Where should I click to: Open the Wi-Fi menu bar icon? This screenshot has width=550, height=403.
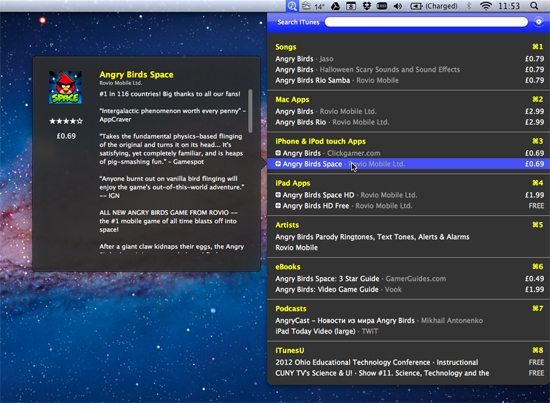click(485, 6)
